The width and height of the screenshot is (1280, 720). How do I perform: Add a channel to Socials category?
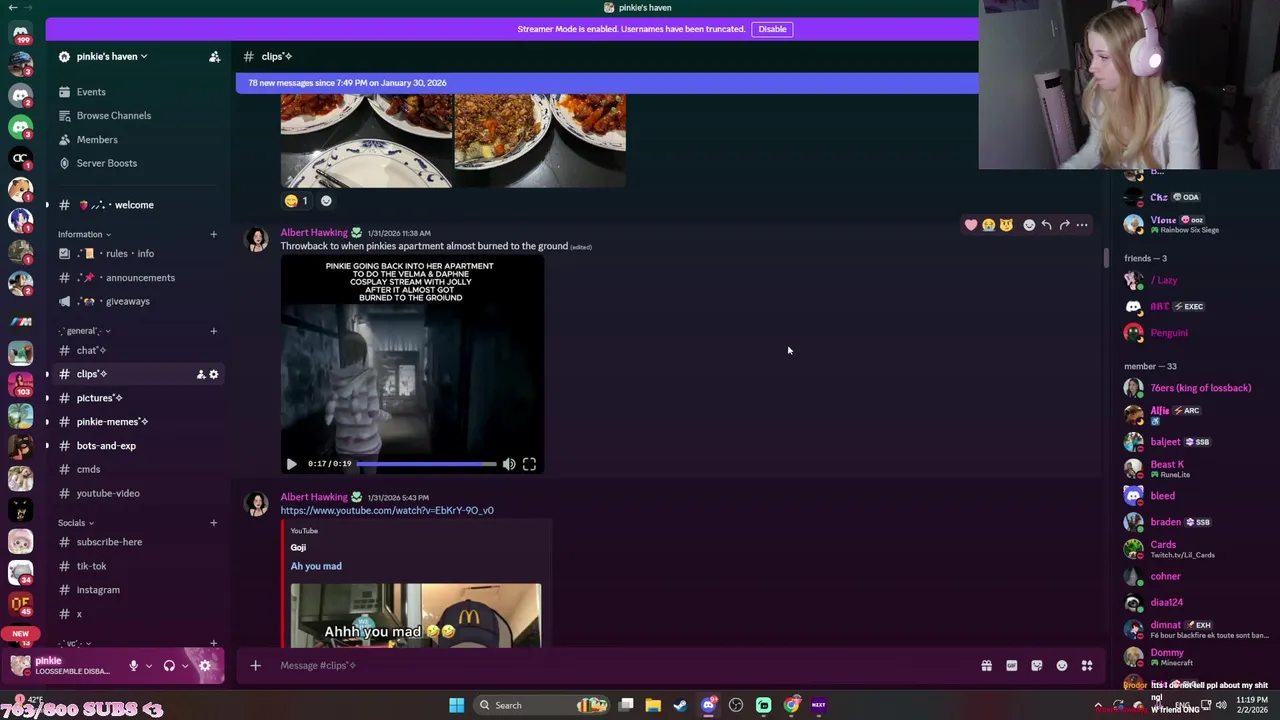pos(213,523)
